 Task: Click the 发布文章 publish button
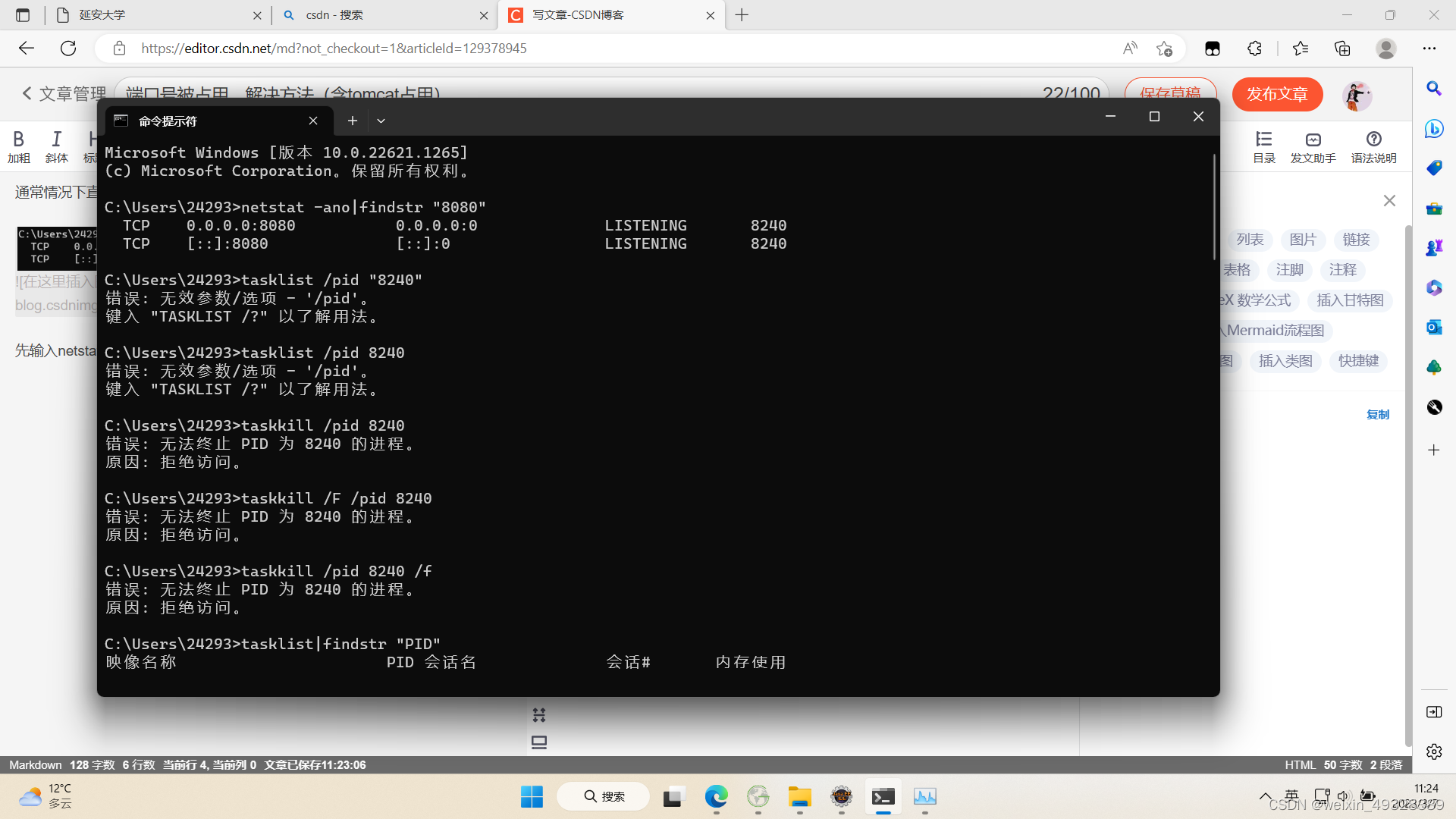1277,94
